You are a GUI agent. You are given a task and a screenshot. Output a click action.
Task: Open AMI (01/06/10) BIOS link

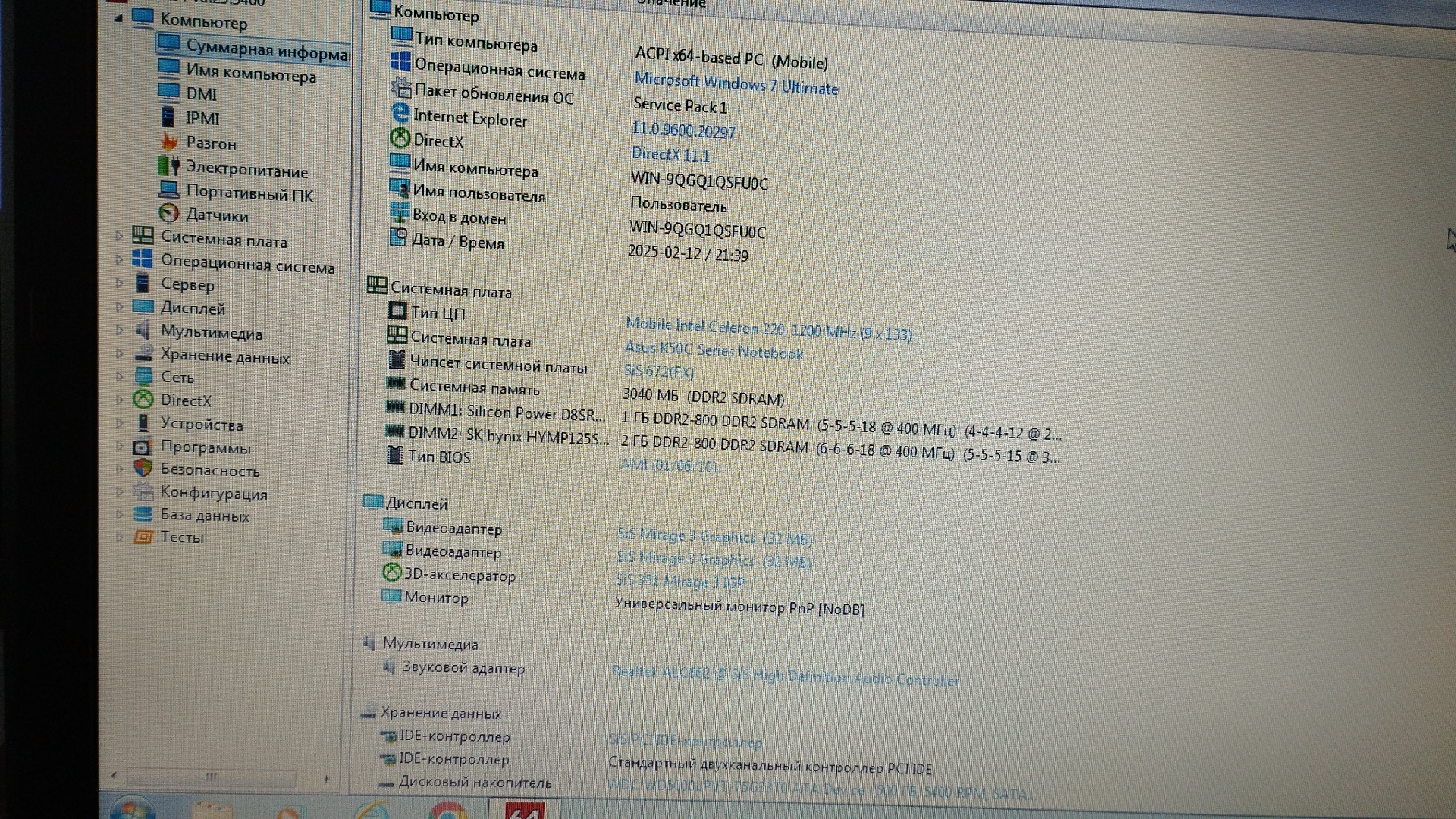pos(668,465)
